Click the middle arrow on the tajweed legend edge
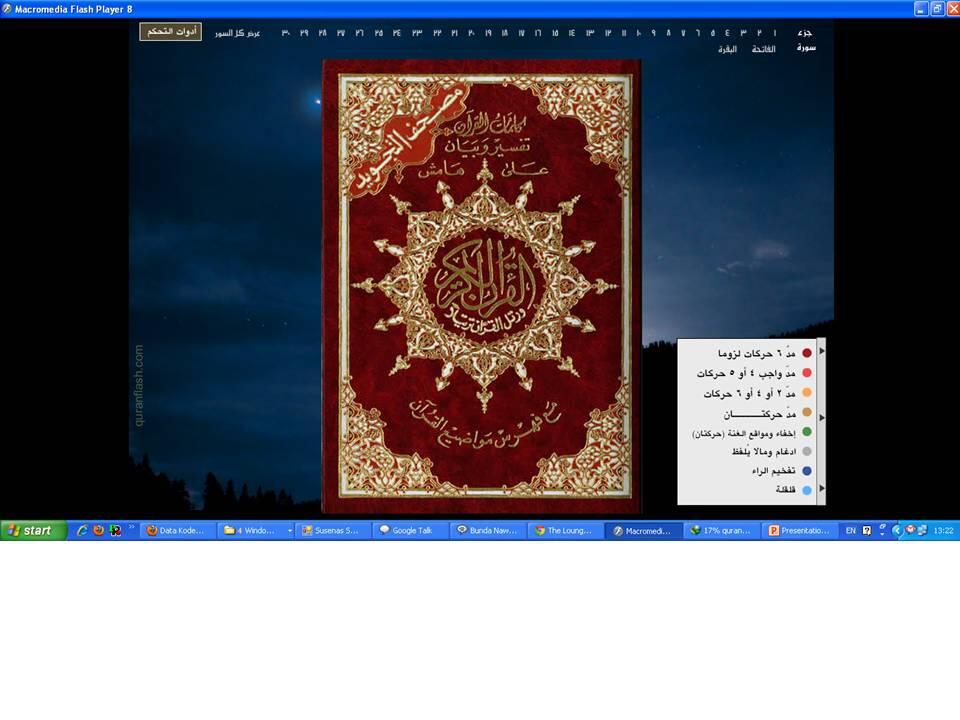Image resolution: width=960 pixels, height=720 pixels. (x=822, y=418)
